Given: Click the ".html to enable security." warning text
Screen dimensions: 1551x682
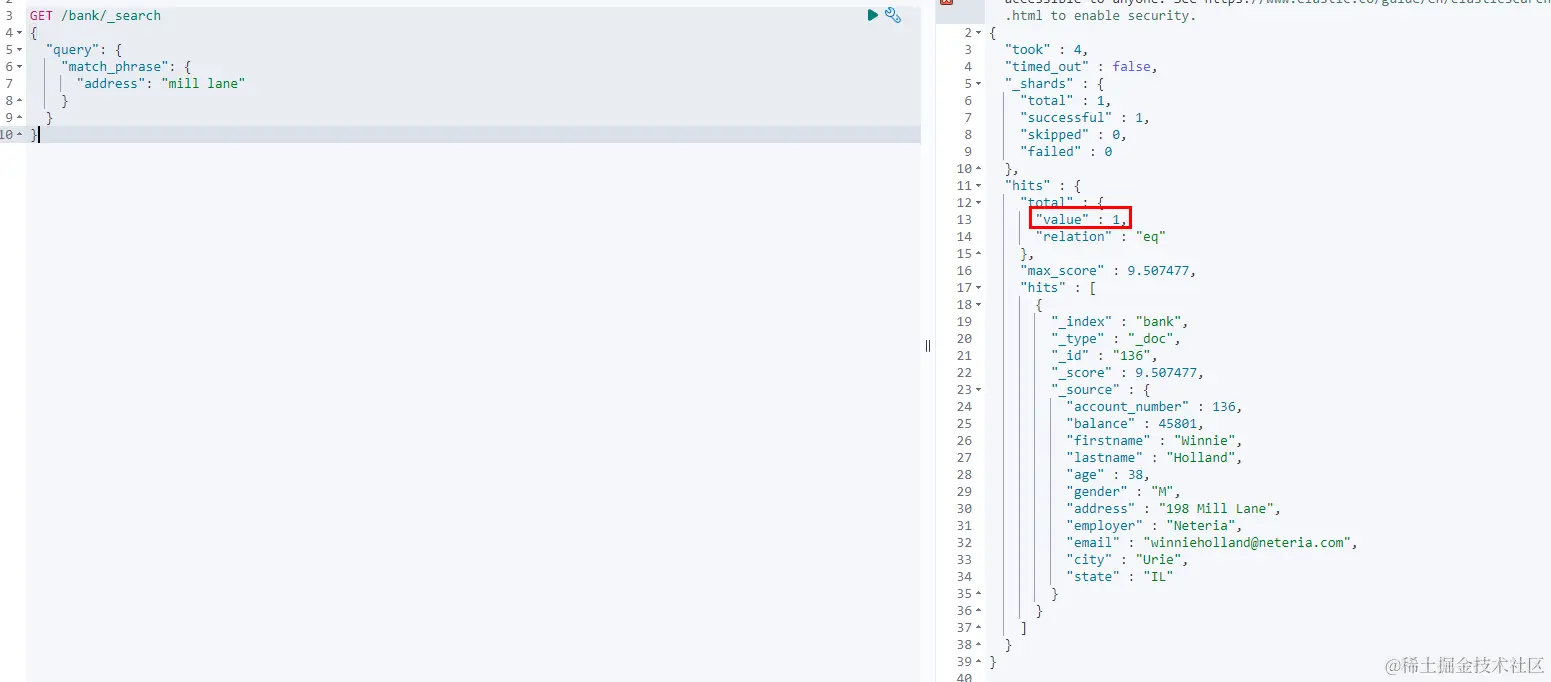Looking at the screenshot, I should [x=1100, y=16].
